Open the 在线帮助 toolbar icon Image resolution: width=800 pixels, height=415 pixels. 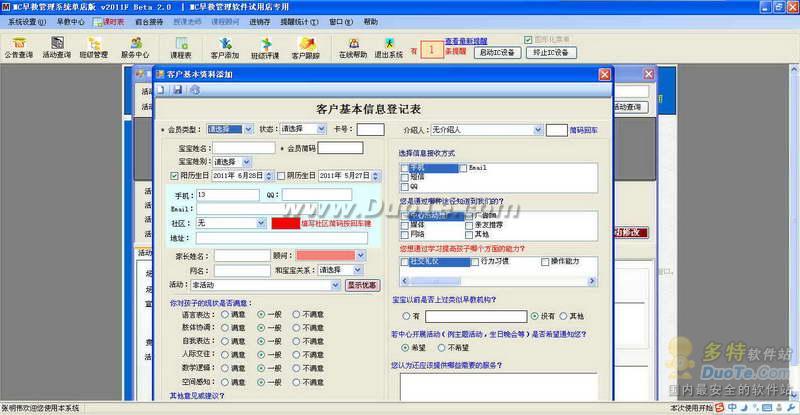coord(353,47)
